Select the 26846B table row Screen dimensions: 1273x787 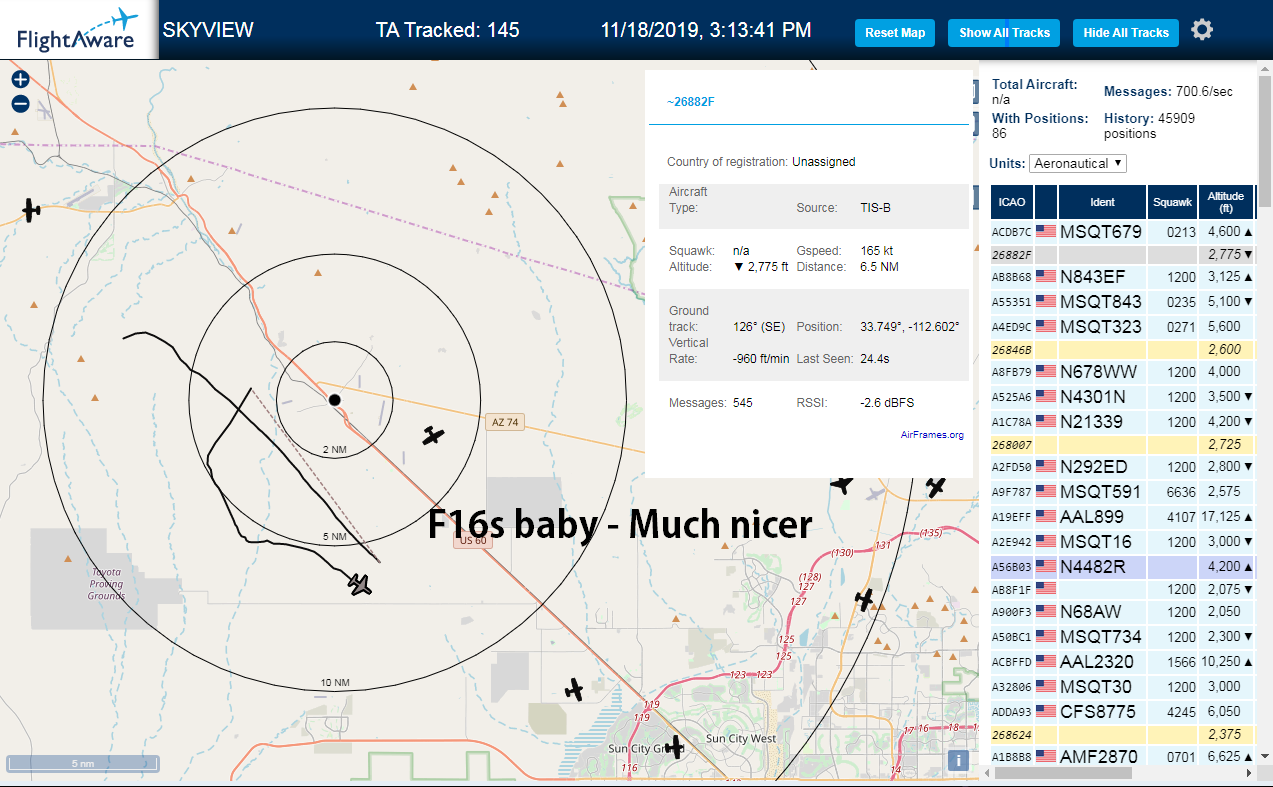[x=1122, y=350]
